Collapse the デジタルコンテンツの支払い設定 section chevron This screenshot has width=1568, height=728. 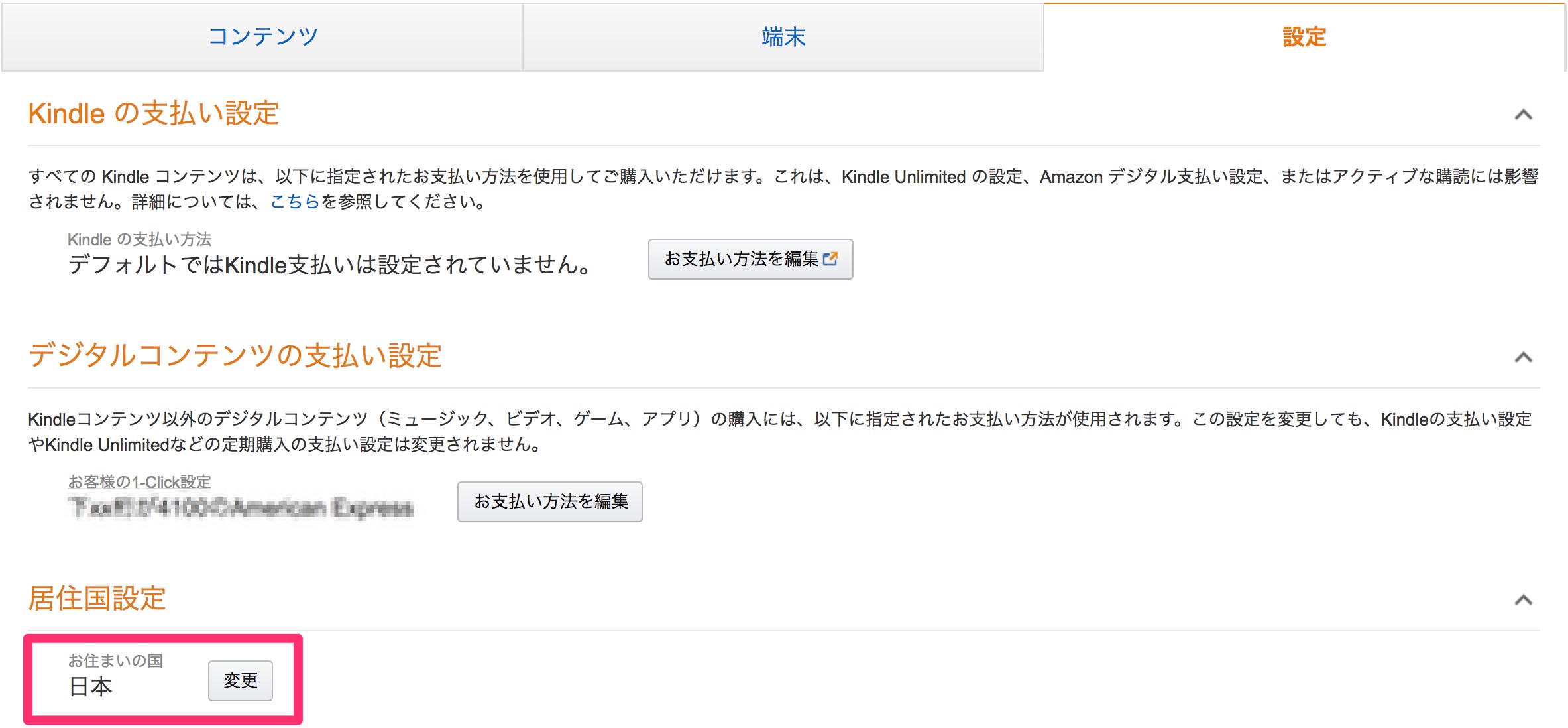click(1523, 357)
